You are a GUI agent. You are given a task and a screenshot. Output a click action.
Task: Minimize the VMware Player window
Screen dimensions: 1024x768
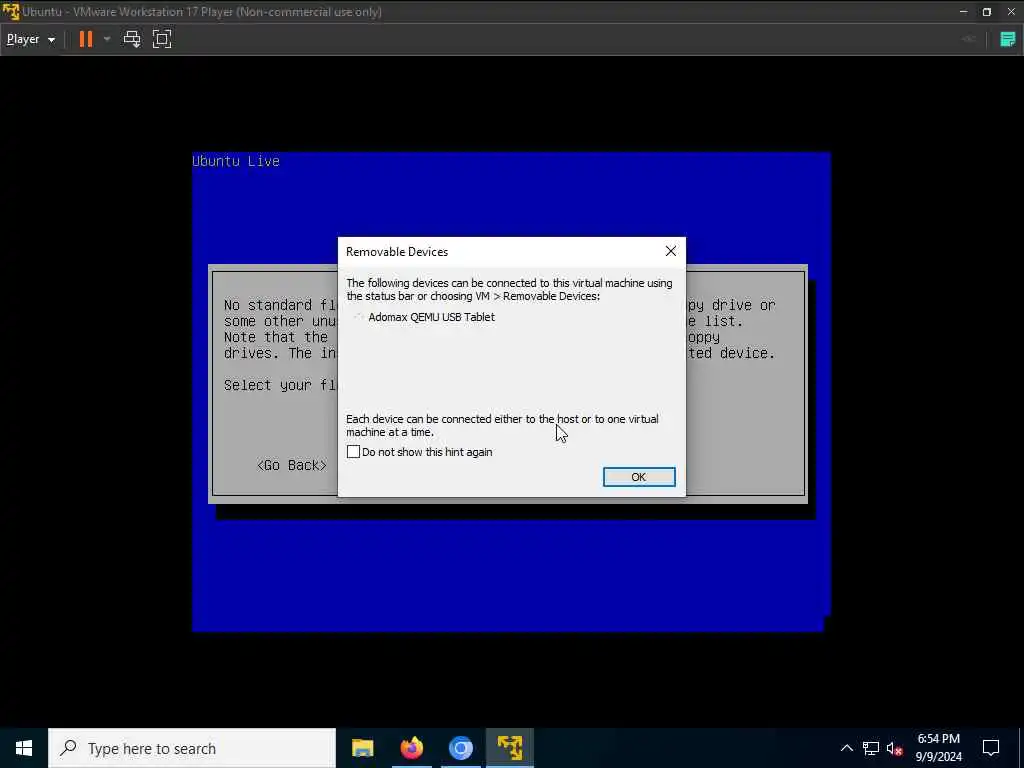coord(963,12)
